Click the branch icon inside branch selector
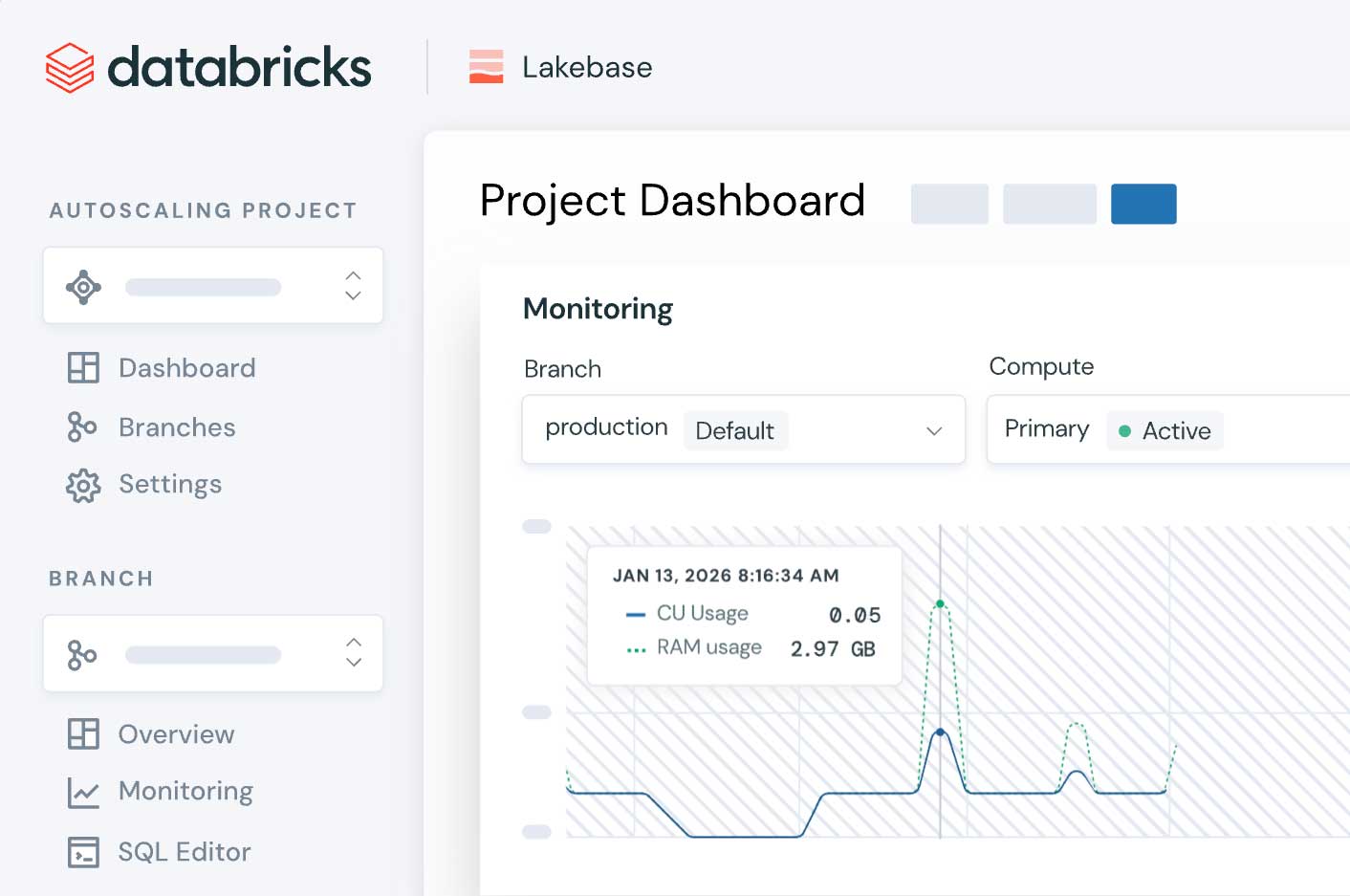This screenshot has width=1350, height=896. [x=82, y=655]
